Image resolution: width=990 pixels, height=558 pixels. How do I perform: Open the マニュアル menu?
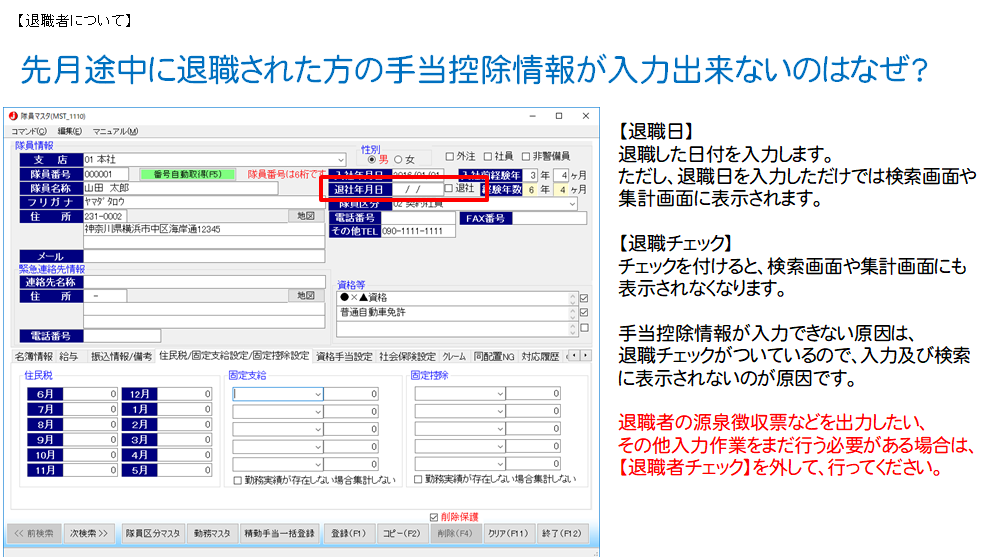pos(115,131)
